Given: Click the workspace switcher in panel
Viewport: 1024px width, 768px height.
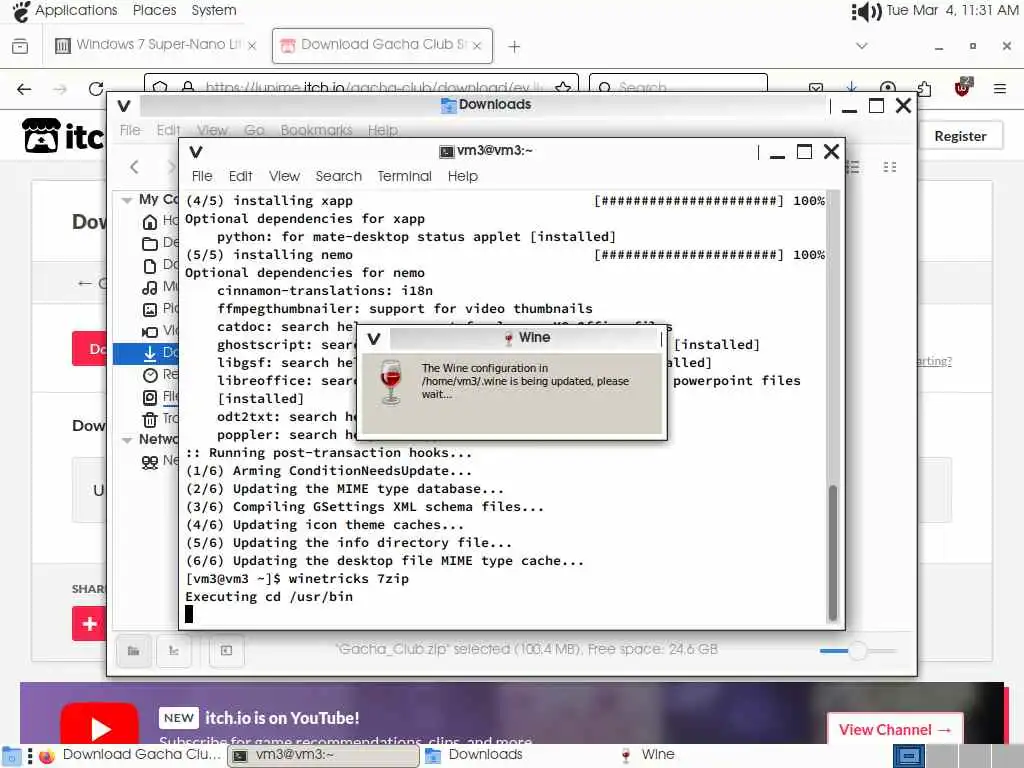Looking at the screenshot, I should pyautogui.click(x=956, y=757).
